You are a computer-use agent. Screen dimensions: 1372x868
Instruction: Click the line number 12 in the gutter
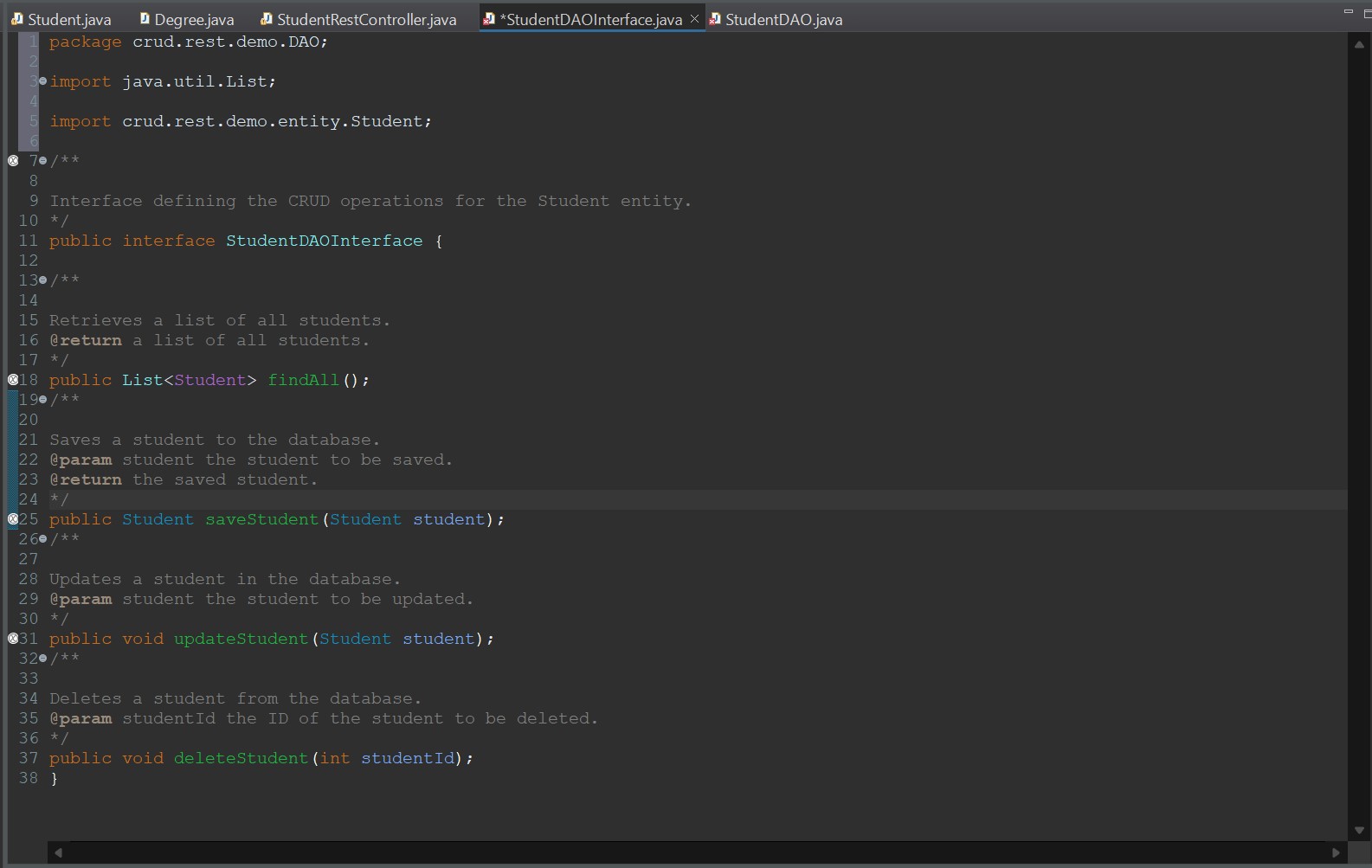tap(29, 260)
